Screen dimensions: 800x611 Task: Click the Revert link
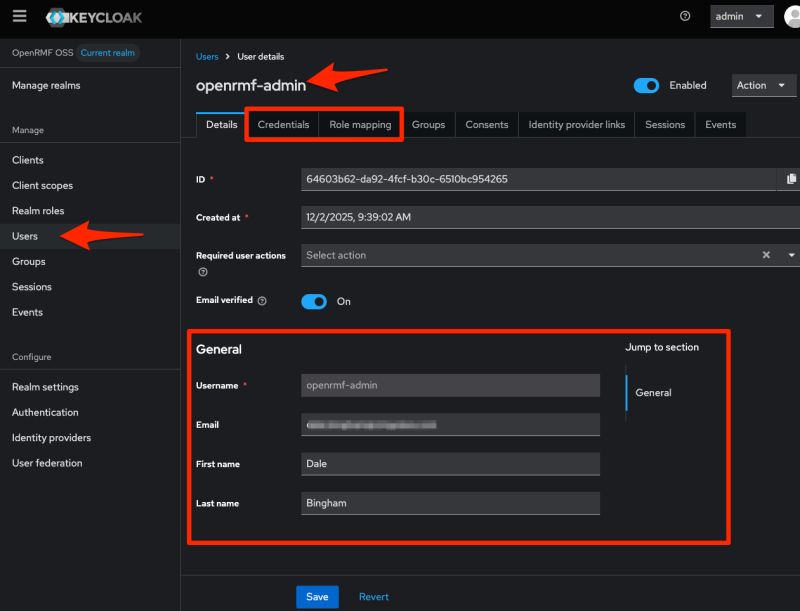[373, 597]
